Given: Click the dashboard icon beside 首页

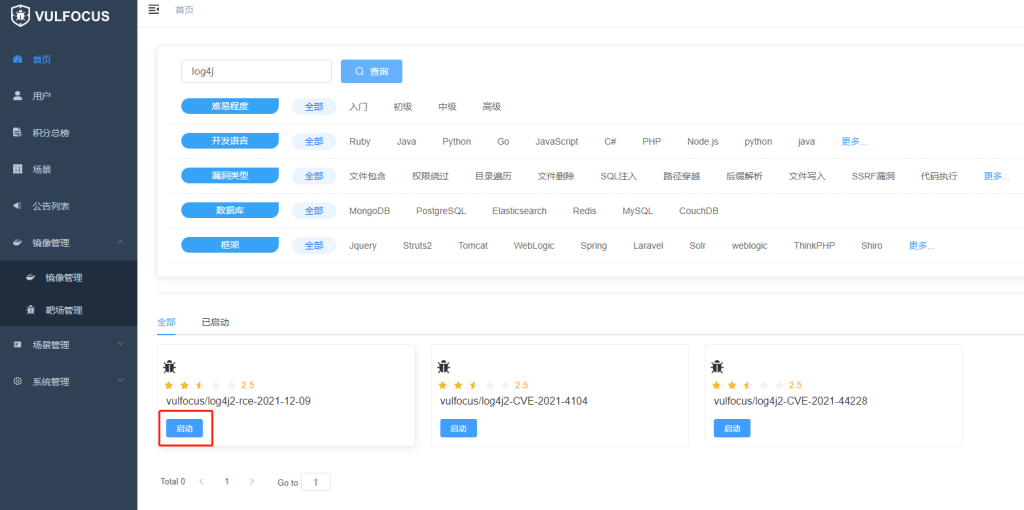Looking at the screenshot, I should tap(18, 59).
